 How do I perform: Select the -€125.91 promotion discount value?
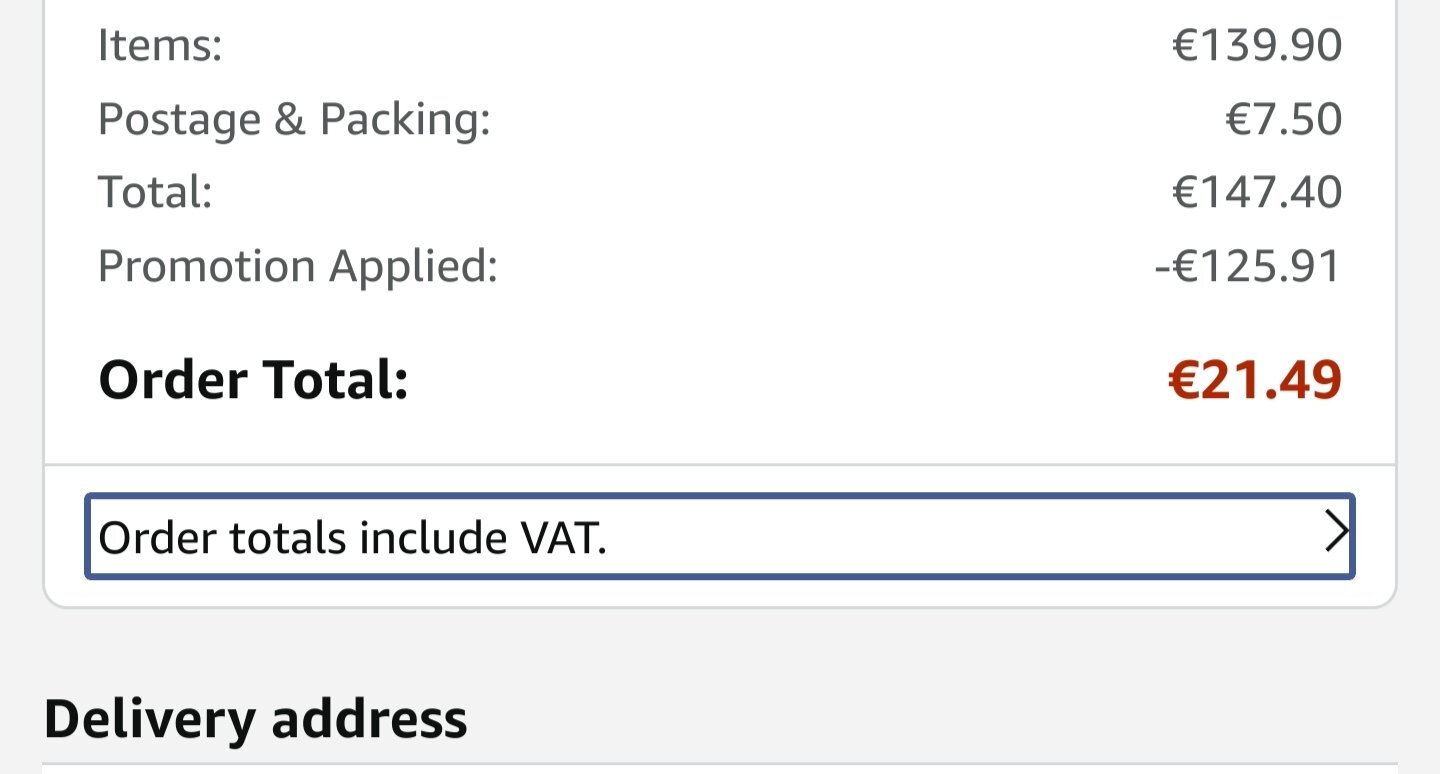(1248, 266)
